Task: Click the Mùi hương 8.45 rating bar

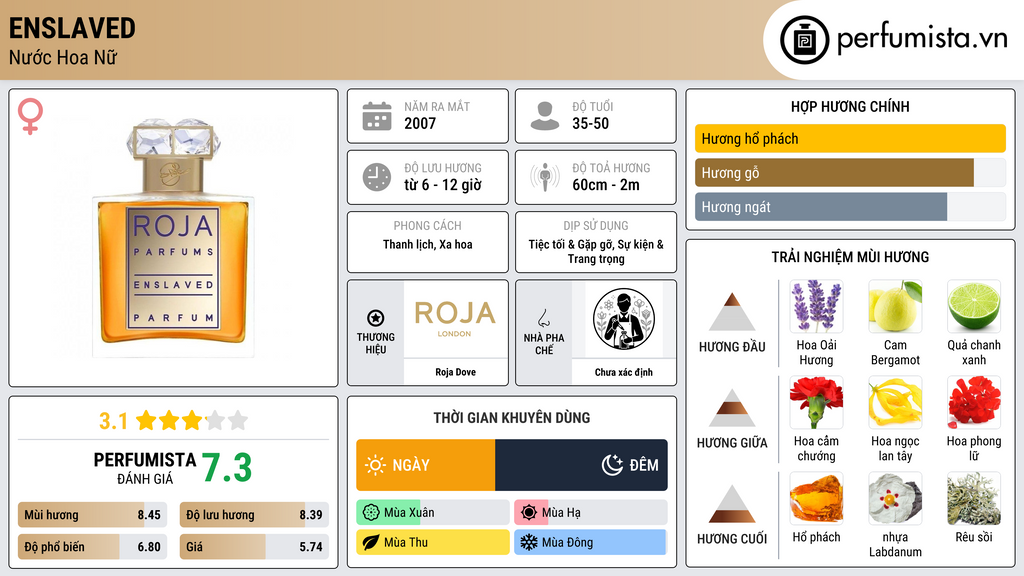Action: pos(92,515)
